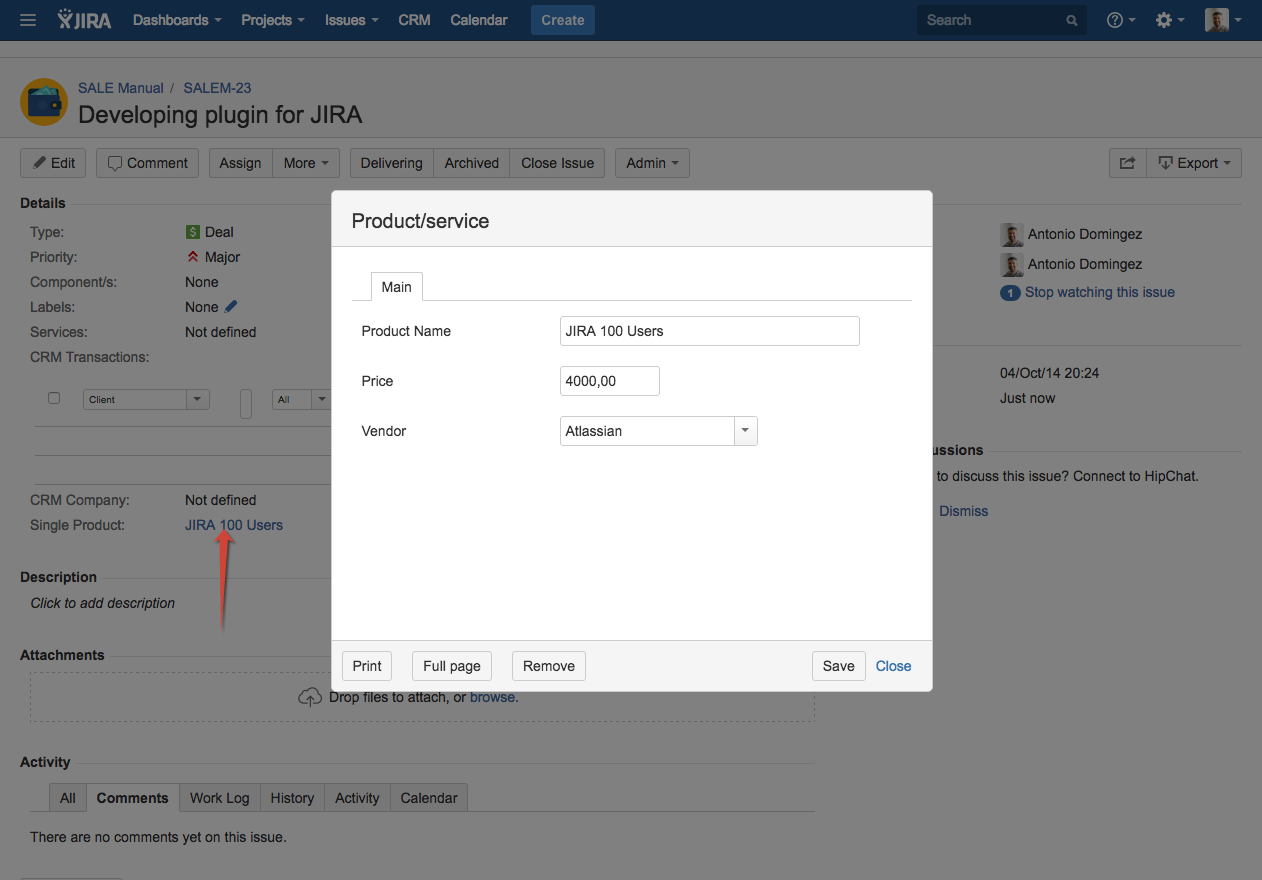This screenshot has width=1262, height=880.
Task: Click the SALE Manual project avatar
Action: click(44, 102)
